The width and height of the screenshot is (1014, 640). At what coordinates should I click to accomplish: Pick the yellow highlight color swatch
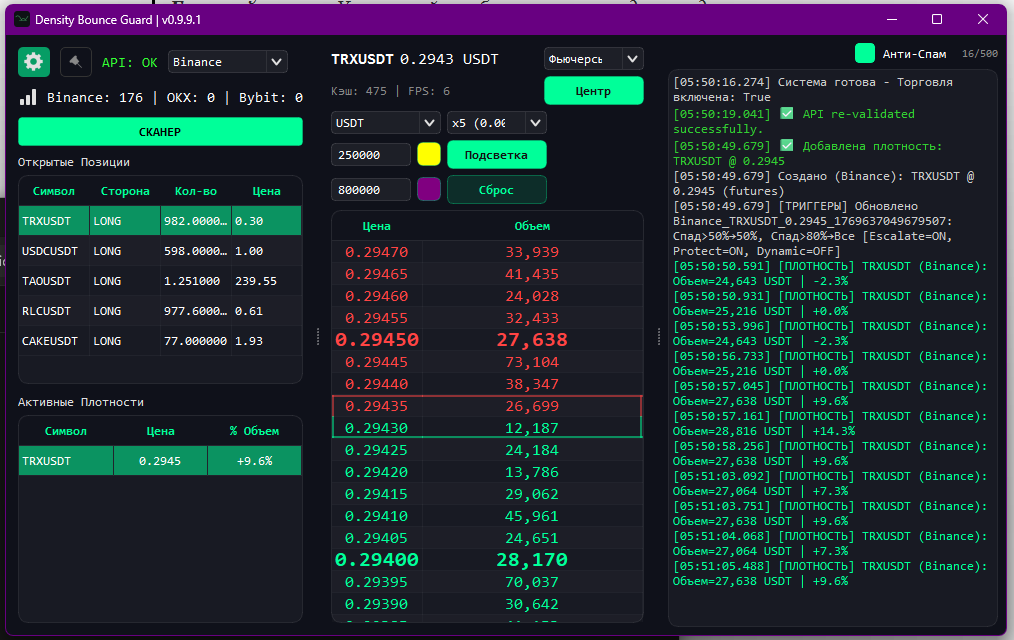(428, 154)
